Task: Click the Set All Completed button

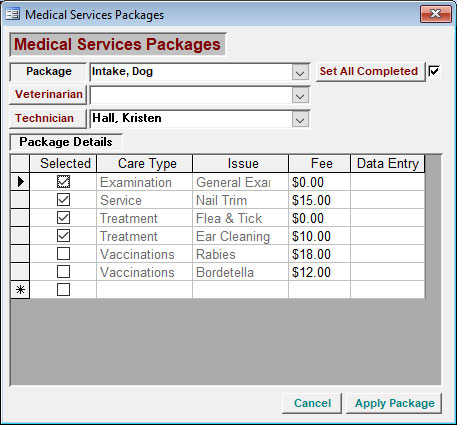Action: click(x=370, y=72)
